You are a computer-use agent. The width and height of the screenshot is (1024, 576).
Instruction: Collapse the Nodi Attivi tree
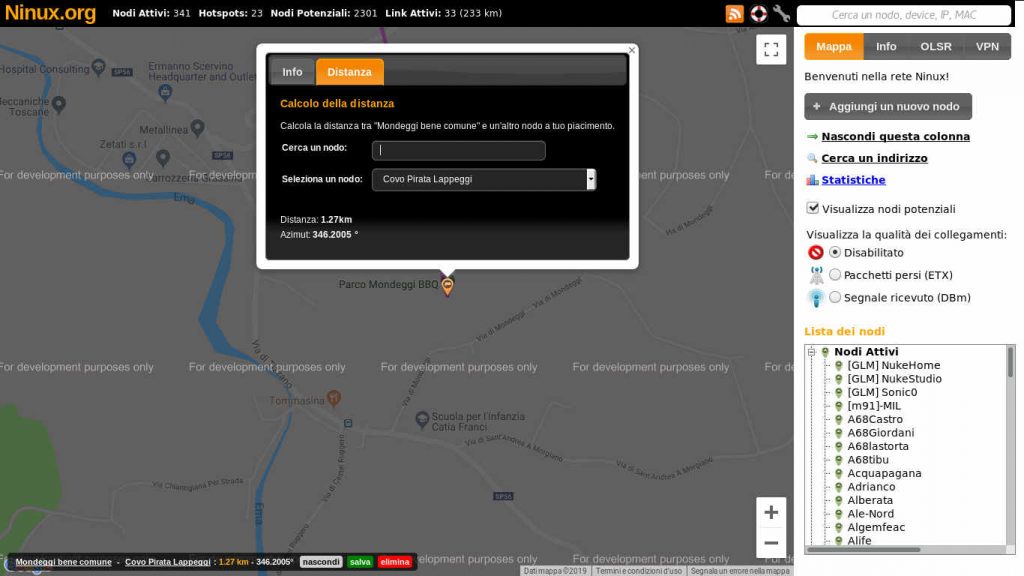click(x=812, y=352)
